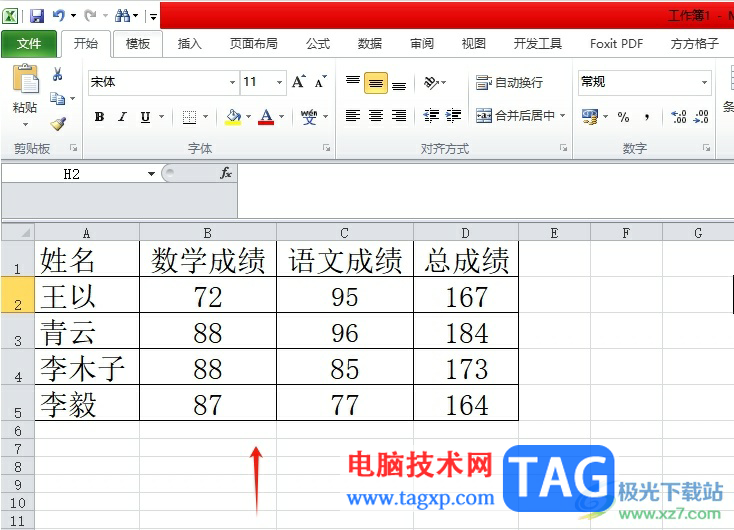Screen dimensions: 734x530
Task: Switch to the 数据 tab
Action: click(x=370, y=44)
